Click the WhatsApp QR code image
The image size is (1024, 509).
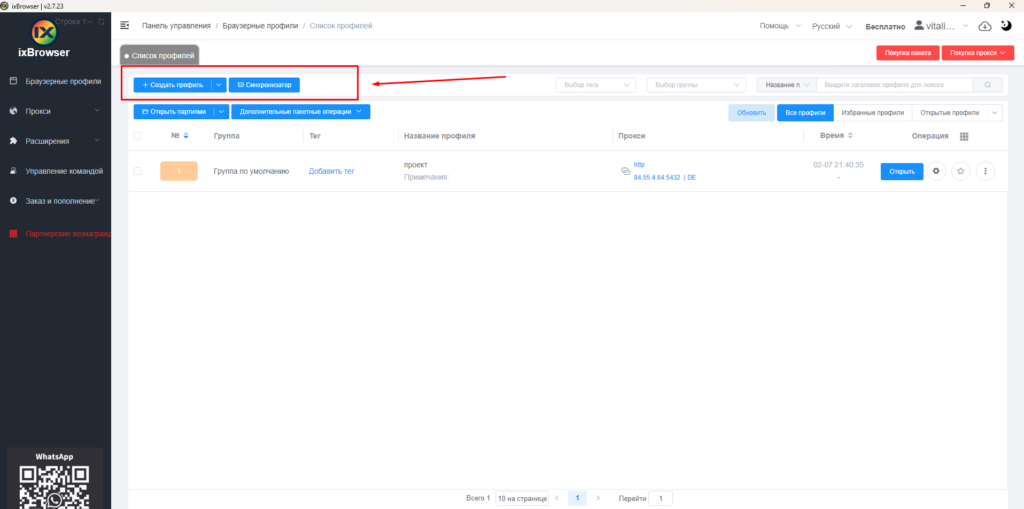[x=55, y=487]
